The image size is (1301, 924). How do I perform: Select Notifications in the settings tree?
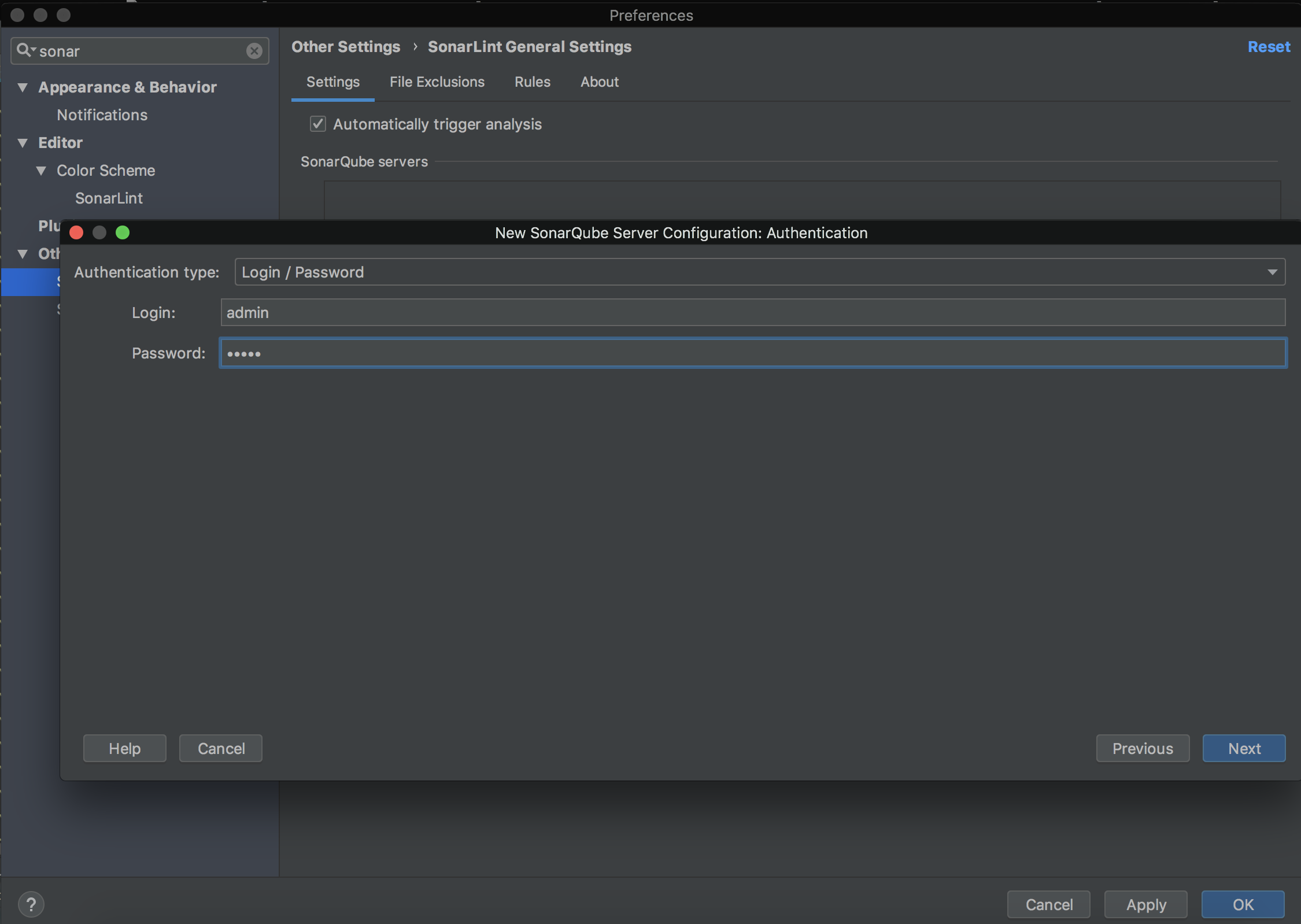pos(102,115)
